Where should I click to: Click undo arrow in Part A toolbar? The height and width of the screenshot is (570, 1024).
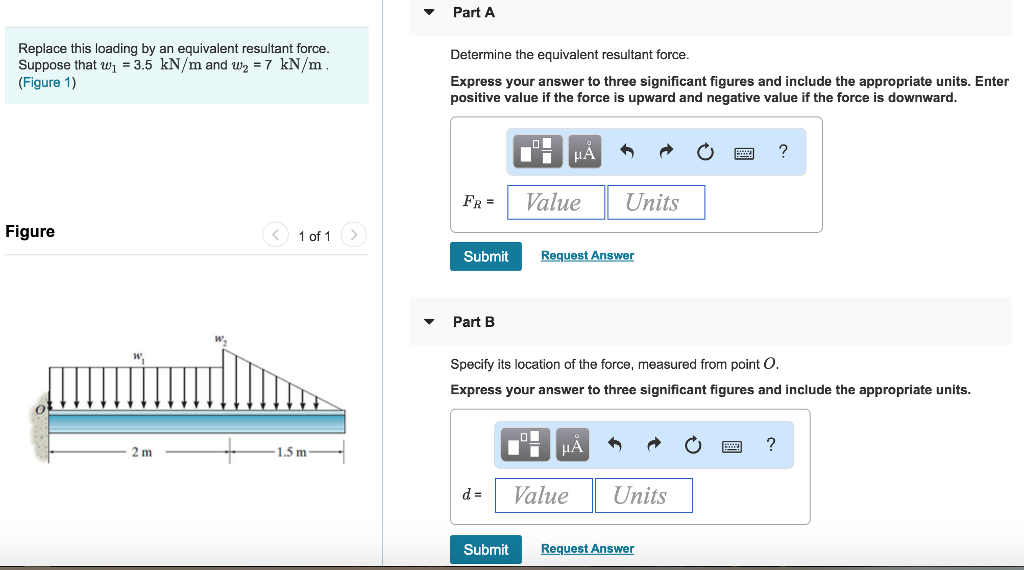click(627, 152)
